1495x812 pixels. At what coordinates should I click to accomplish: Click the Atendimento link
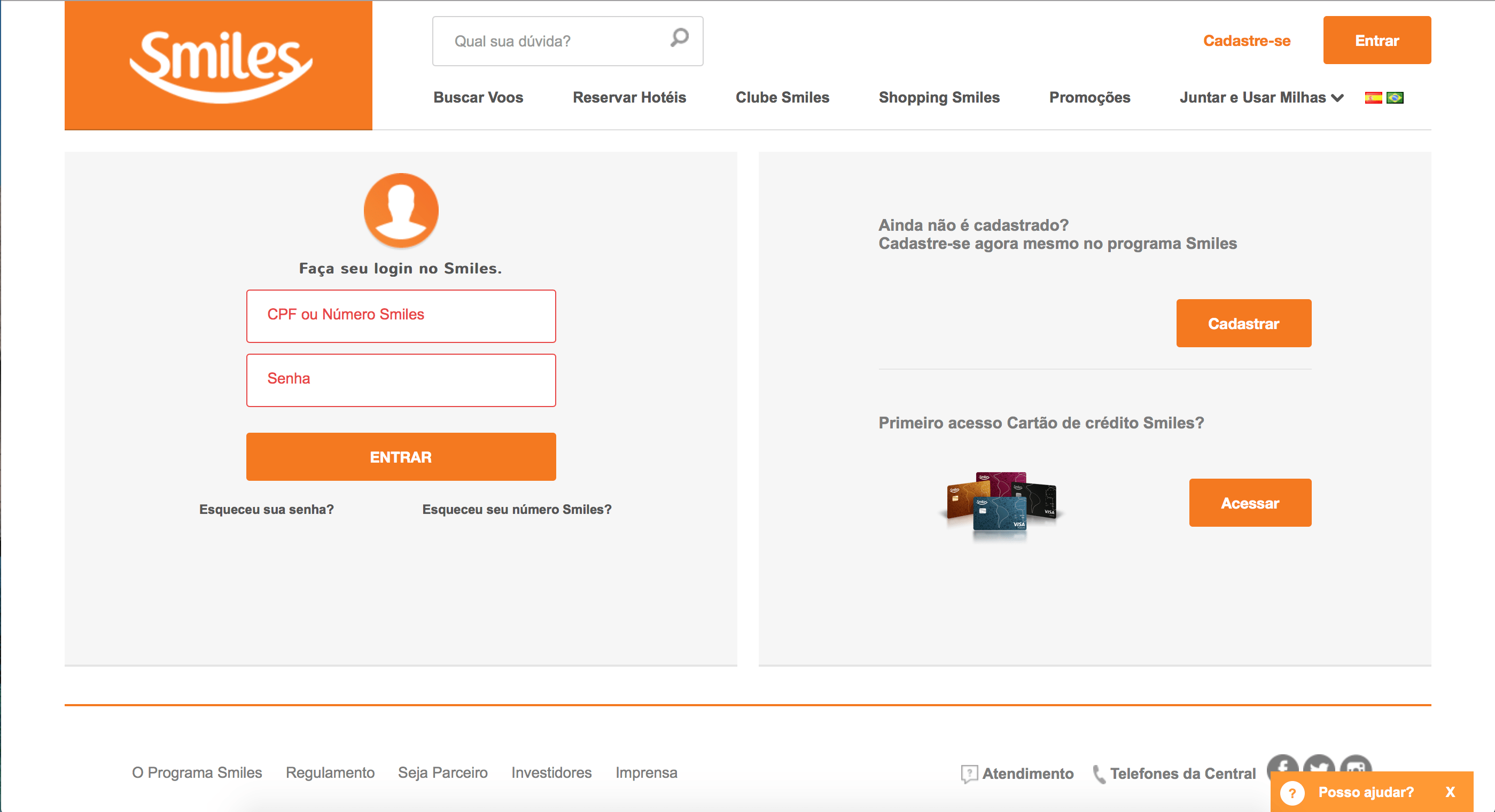coord(1028,774)
